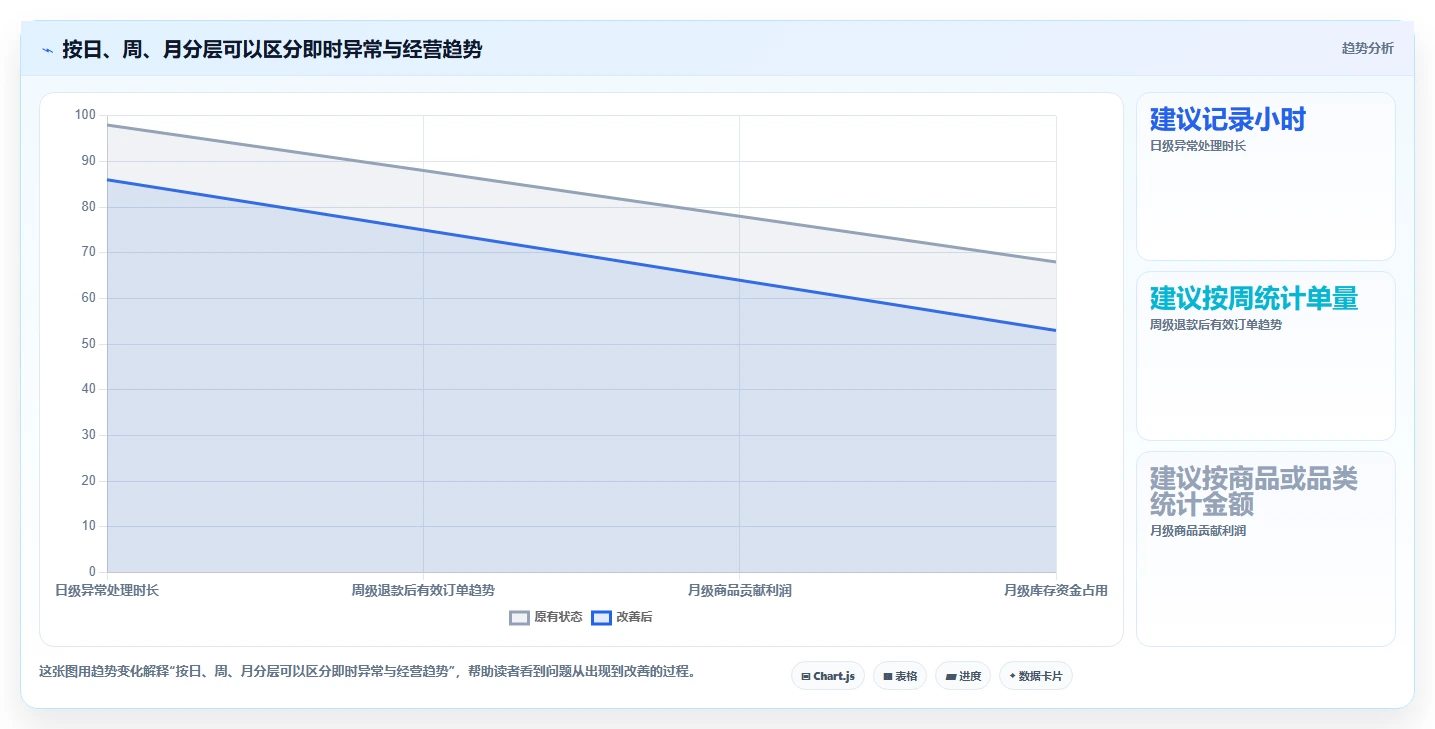1435x729 pixels.
Task: Click the gray 原有状态 legend swatch
Action: (x=519, y=618)
